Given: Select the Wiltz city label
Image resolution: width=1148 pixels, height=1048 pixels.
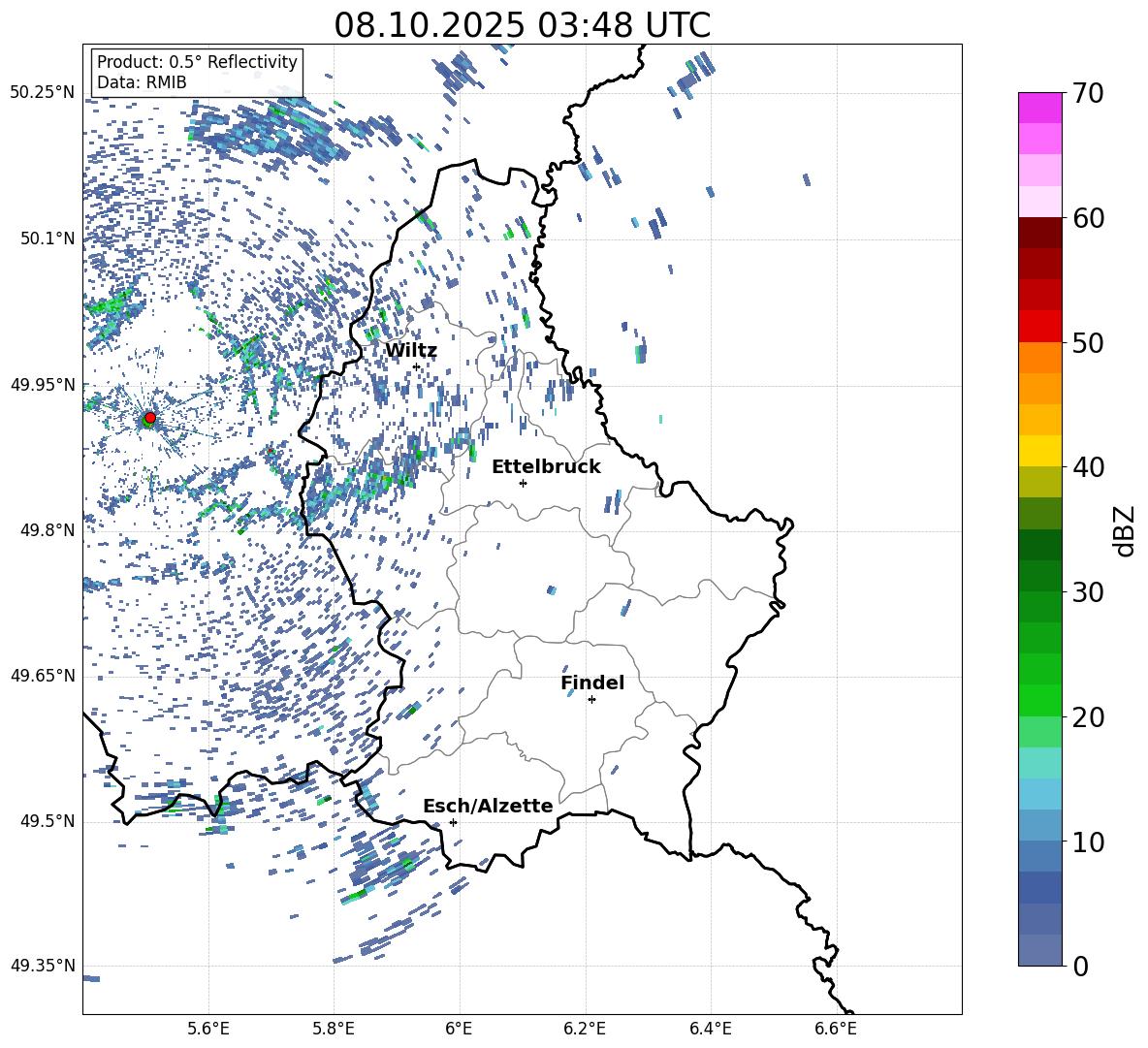Looking at the screenshot, I should (411, 350).
